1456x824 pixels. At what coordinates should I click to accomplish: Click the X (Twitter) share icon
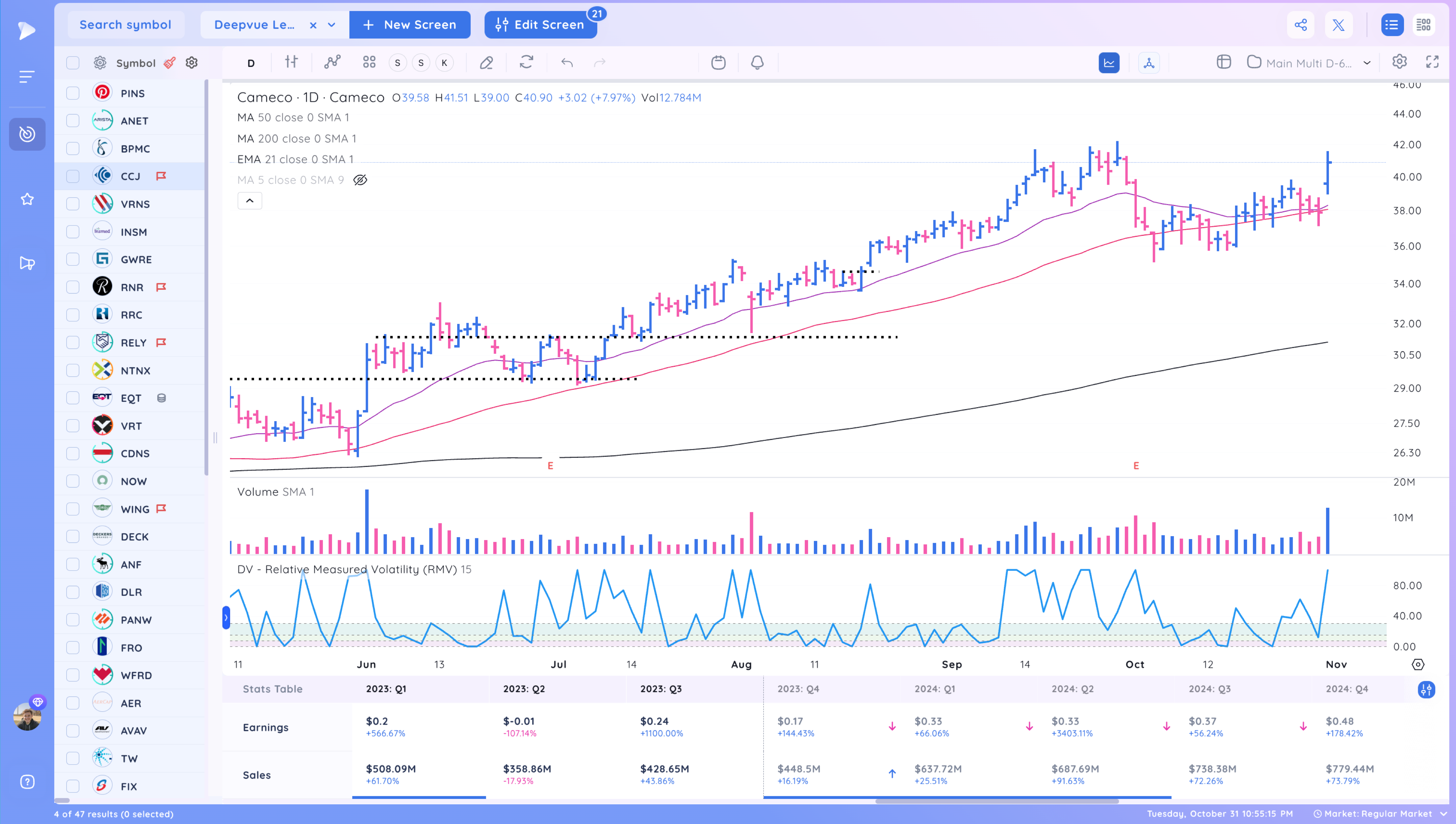pos(1338,25)
